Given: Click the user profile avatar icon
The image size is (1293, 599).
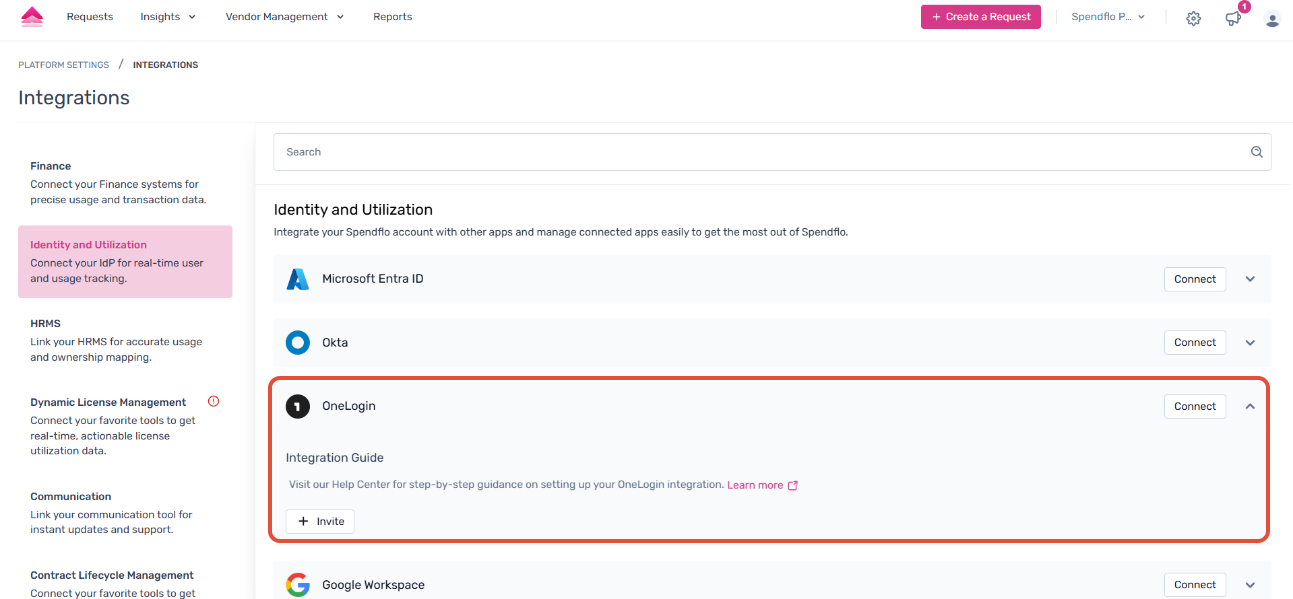Looking at the screenshot, I should point(1272,18).
